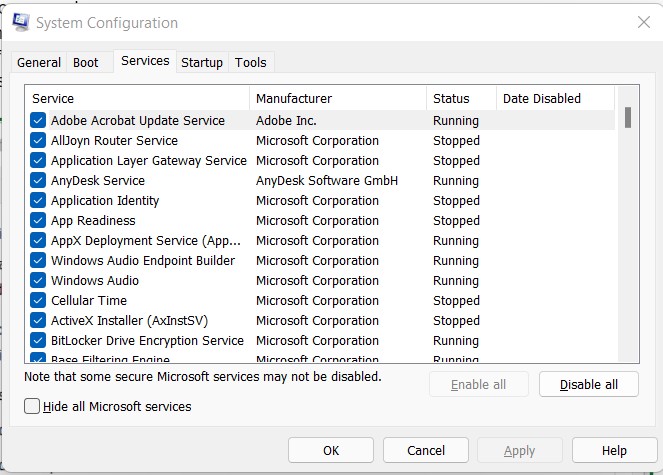
Task: Sort by Manufacturer column header
Action: coord(338,98)
